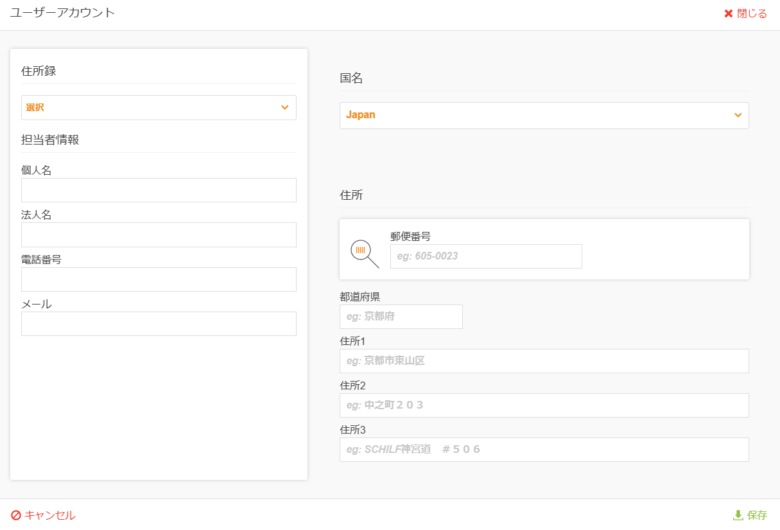This screenshot has width=780, height=530.
Task: Click the 国名 heading text
Action: pos(351,78)
